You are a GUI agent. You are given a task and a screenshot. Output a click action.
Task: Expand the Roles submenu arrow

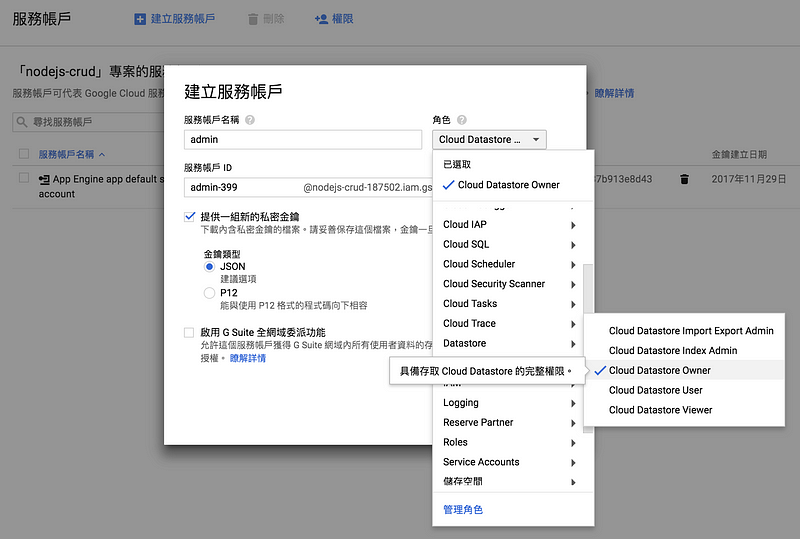pos(573,443)
